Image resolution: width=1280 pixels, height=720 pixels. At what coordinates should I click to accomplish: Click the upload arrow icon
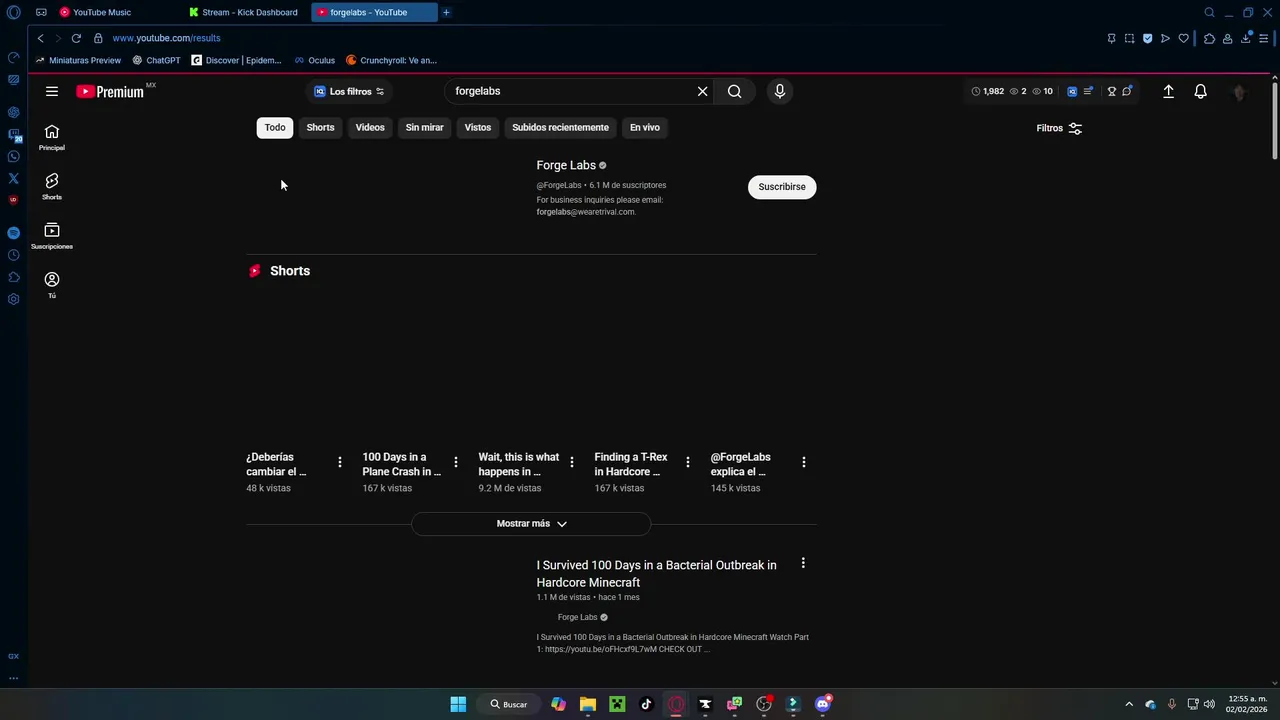[1168, 91]
